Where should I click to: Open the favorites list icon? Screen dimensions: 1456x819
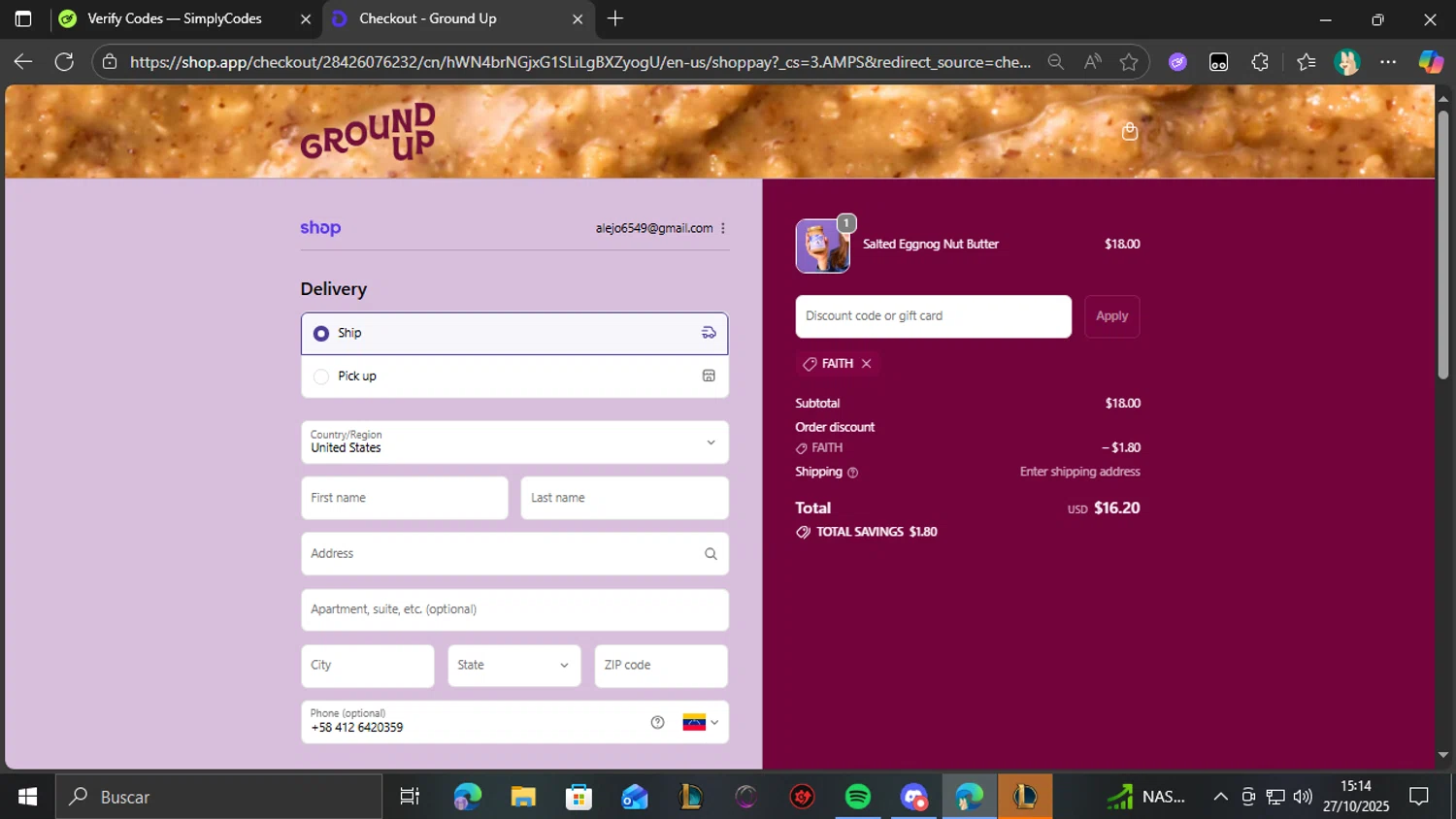pos(1306,62)
